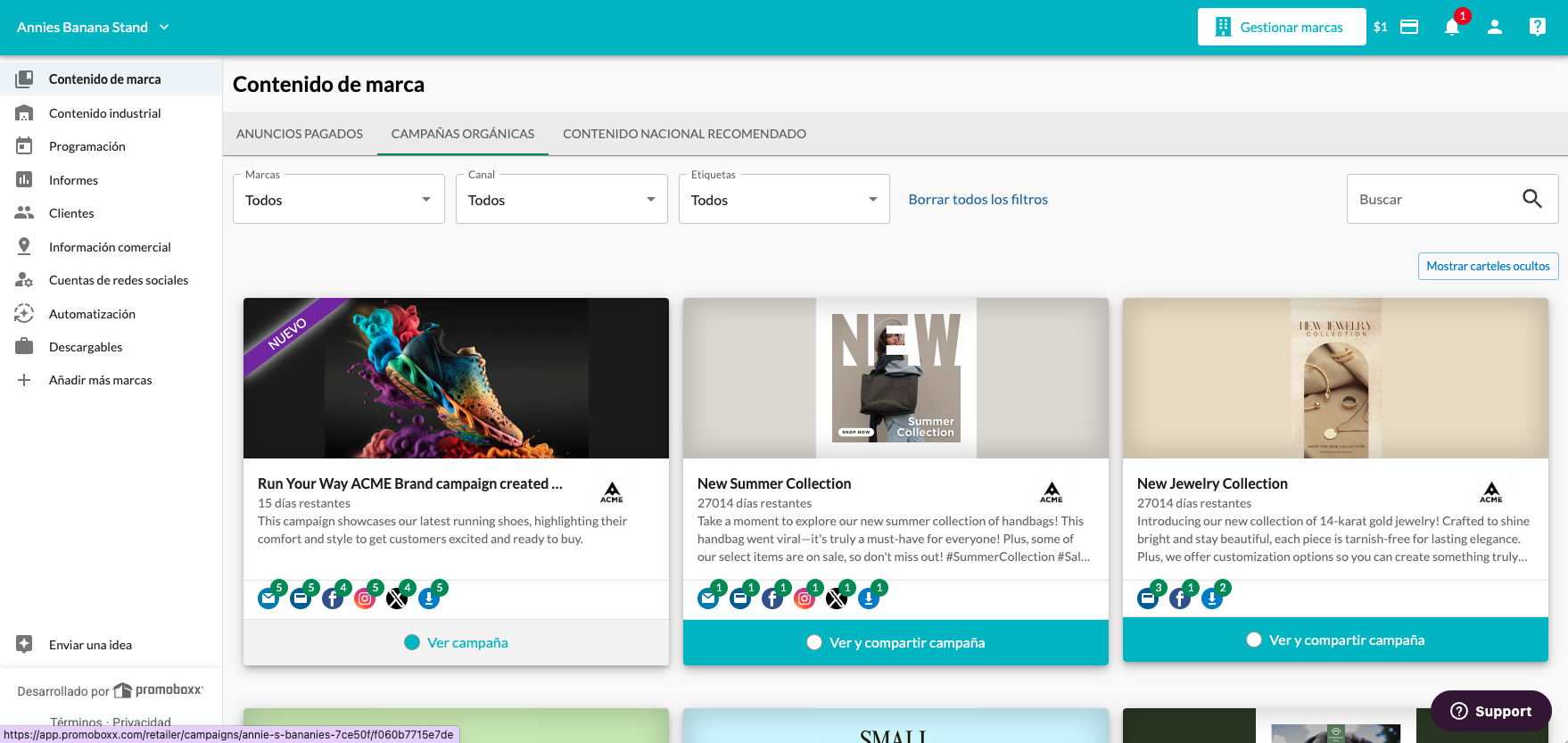Select the Instagram icon on Run Your Way campaign
The width and height of the screenshot is (1568, 743).
point(365,599)
